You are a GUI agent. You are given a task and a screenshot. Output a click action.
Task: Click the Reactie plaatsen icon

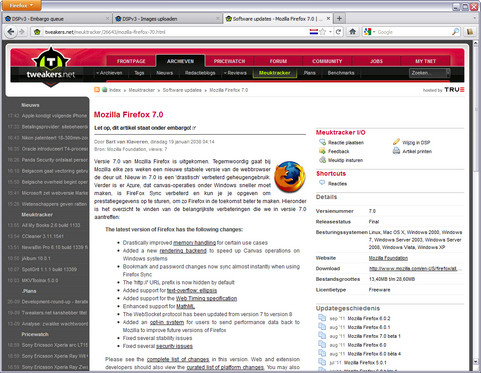tap(322, 142)
